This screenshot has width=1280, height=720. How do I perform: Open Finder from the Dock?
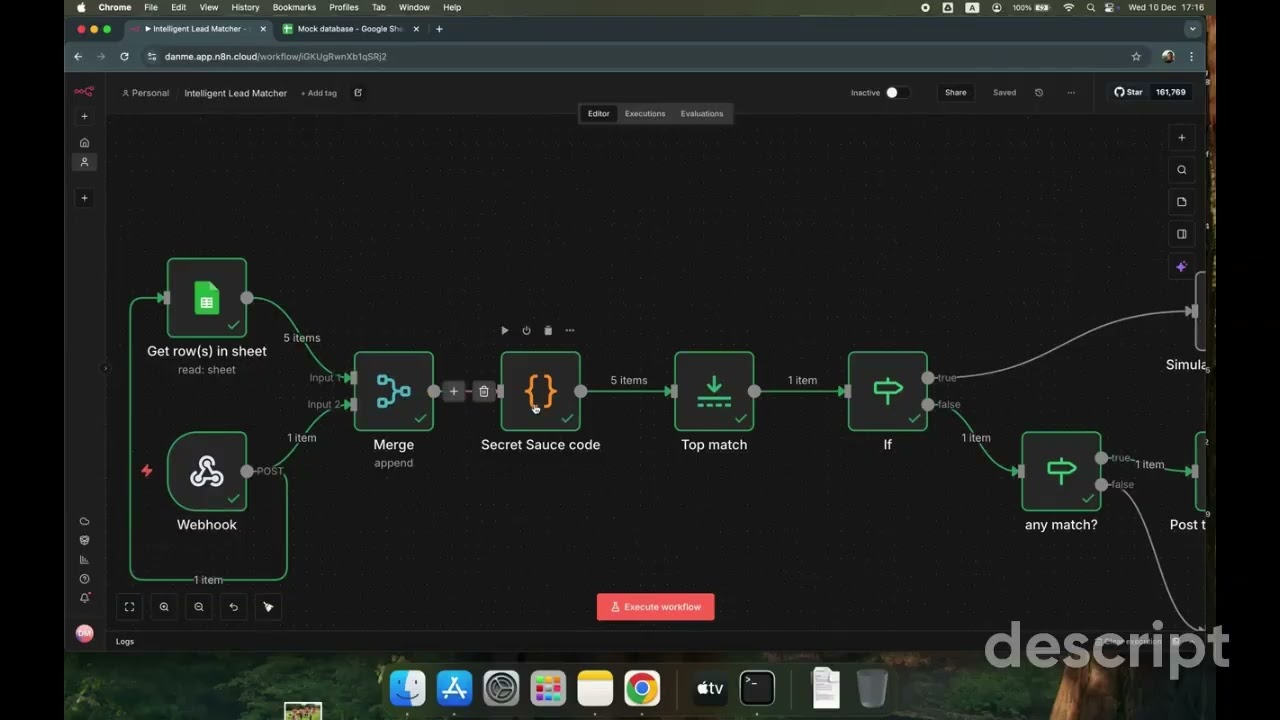(x=407, y=688)
